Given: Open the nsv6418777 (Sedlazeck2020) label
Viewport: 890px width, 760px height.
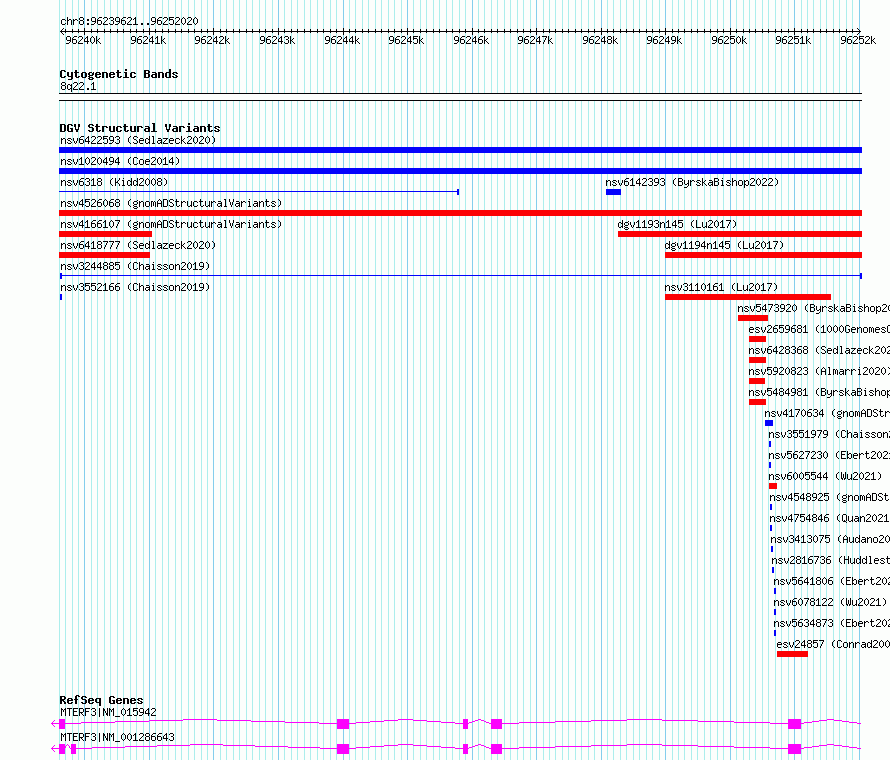Looking at the screenshot, I should coord(138,245).
